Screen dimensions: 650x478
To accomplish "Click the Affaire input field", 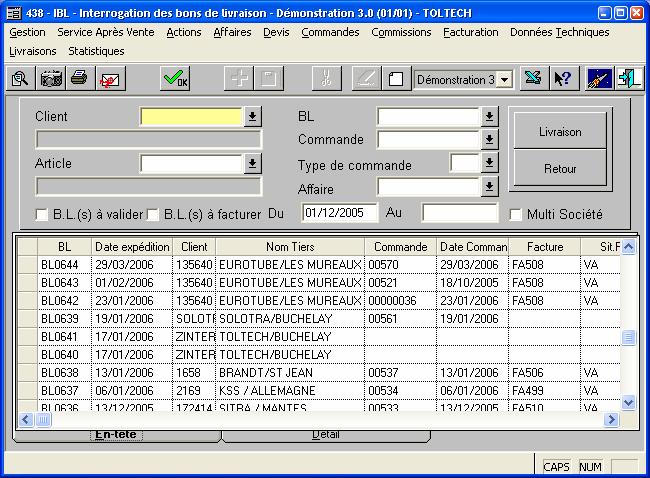I will [x=429, y=187].
